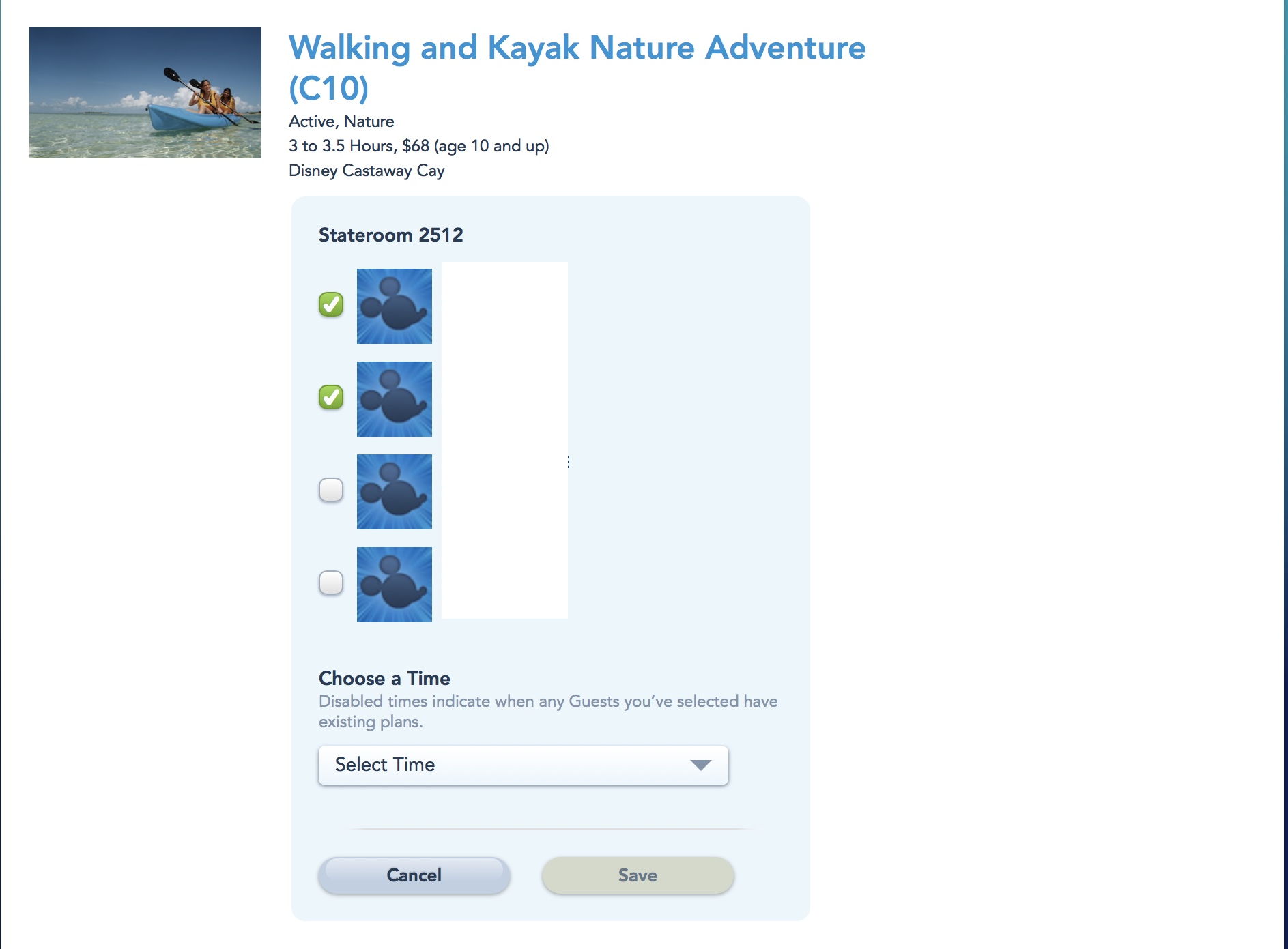
Task: Click the kayak excursion thumbnail photo
Action: coord(145,93)
